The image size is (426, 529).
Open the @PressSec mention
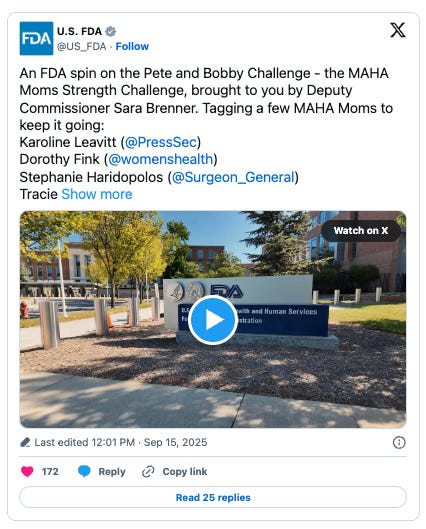point(161,142)
